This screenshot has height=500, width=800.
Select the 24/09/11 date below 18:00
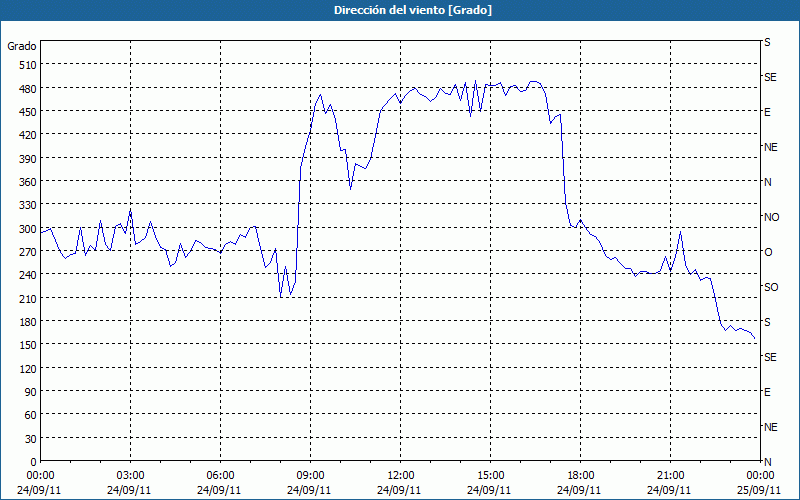tap(579, 490)
